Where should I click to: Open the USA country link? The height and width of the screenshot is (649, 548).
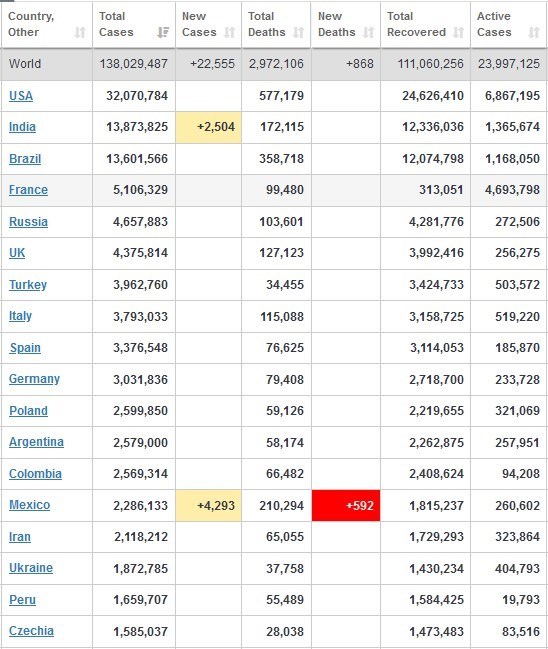click(x=21, y=96)
